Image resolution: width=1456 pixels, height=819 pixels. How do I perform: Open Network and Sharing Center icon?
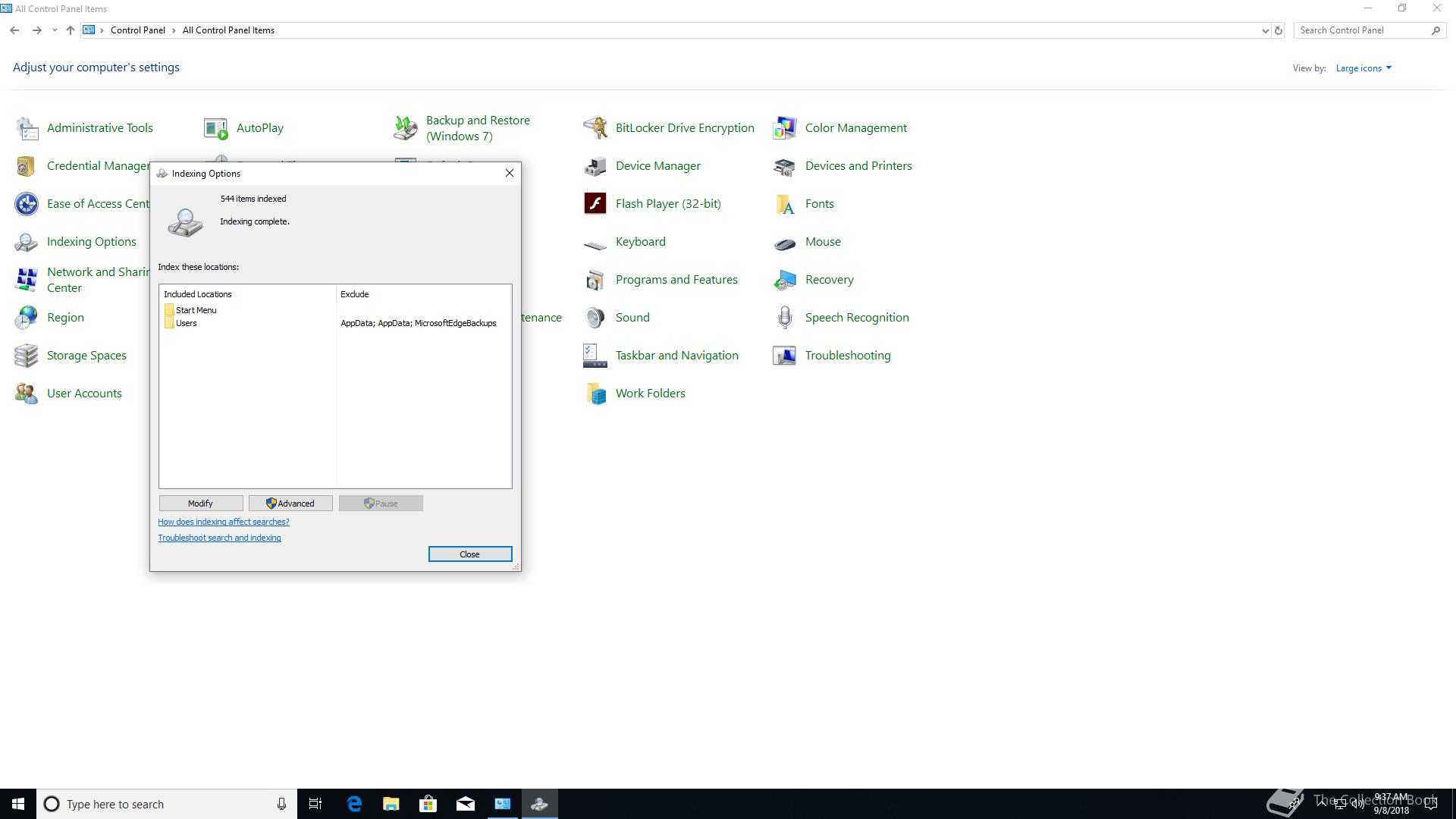tap(27, 280)
